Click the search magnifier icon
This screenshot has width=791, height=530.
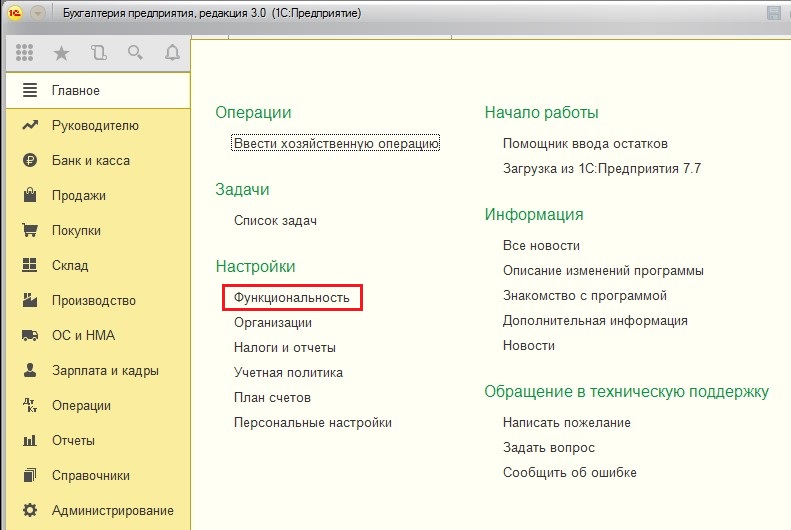click(135, 52)
